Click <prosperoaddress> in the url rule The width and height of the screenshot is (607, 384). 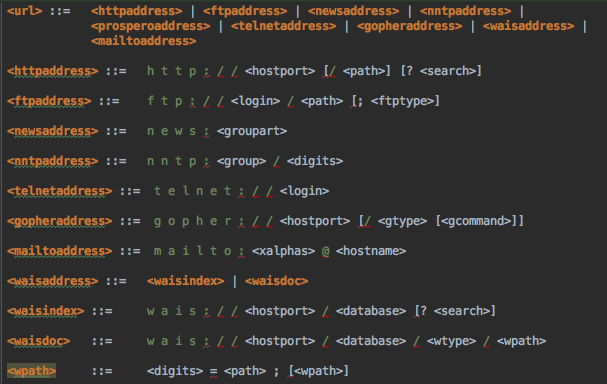pyautogui.click(x=151, y=26)
